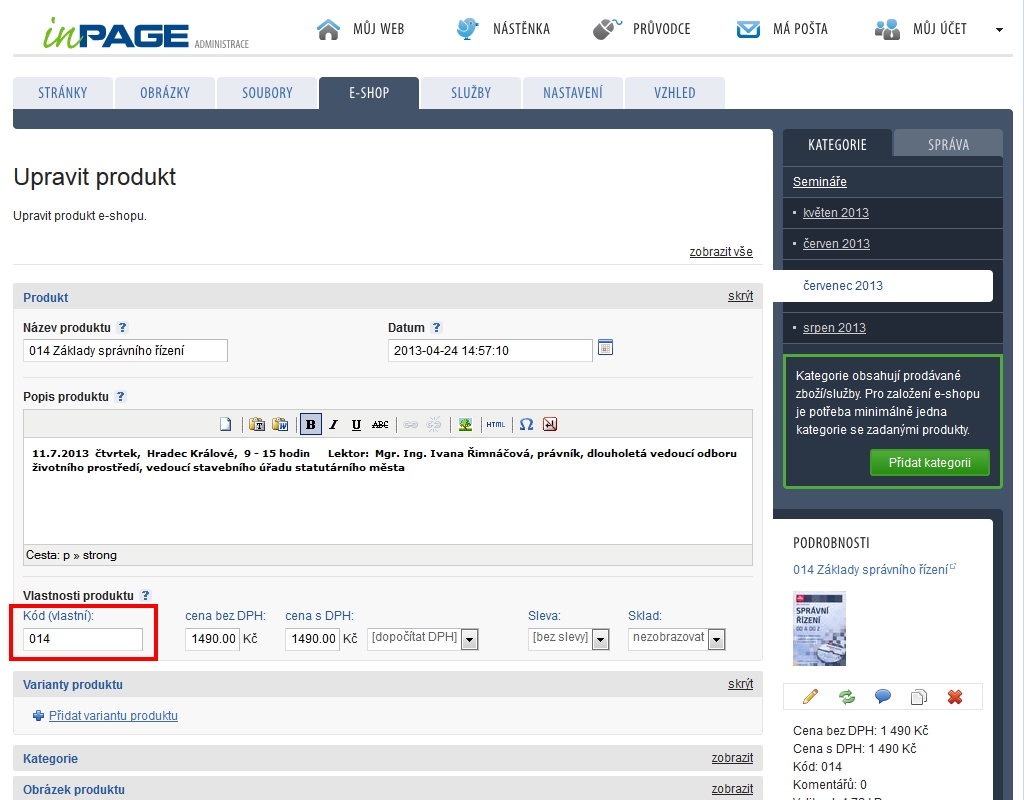1024x800 pixels.
Task: Click the paste from Word icon
Action: (280, 424)
